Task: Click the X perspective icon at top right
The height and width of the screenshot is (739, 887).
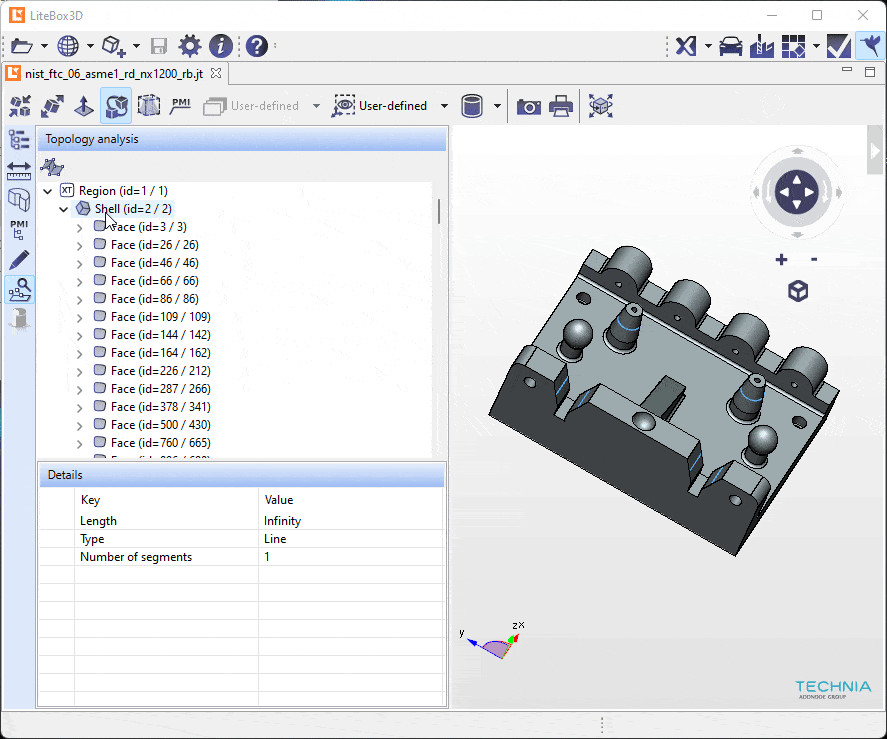Action: coord(686,46)
